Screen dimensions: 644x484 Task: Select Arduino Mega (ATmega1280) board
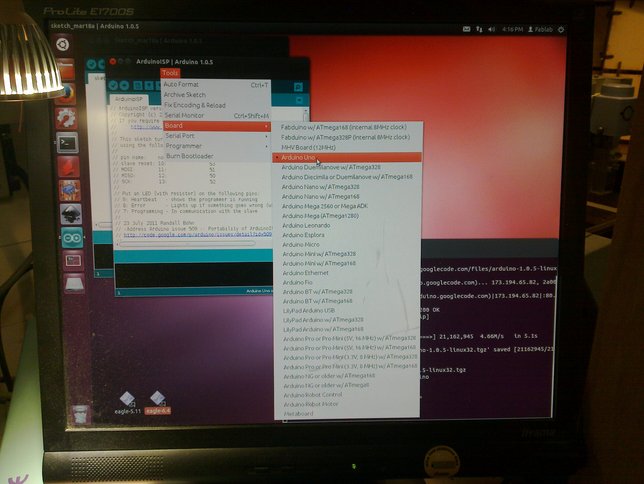(347, 216)
